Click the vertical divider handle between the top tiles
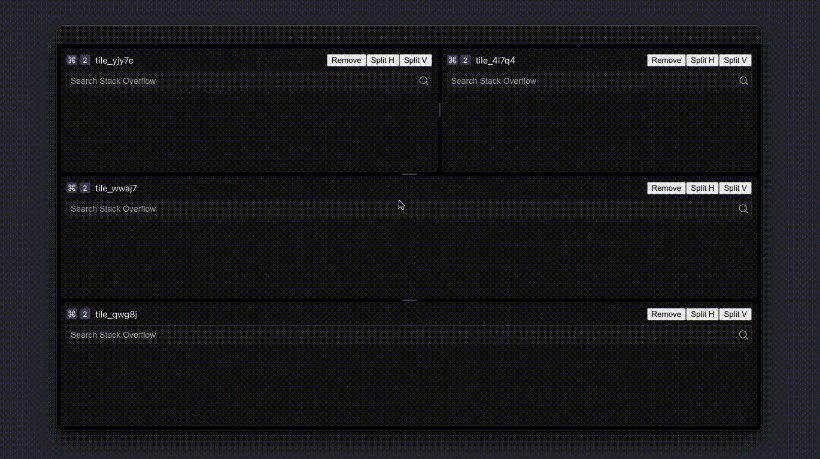This screenshot has height=459, width=820. tap(440, 110)
